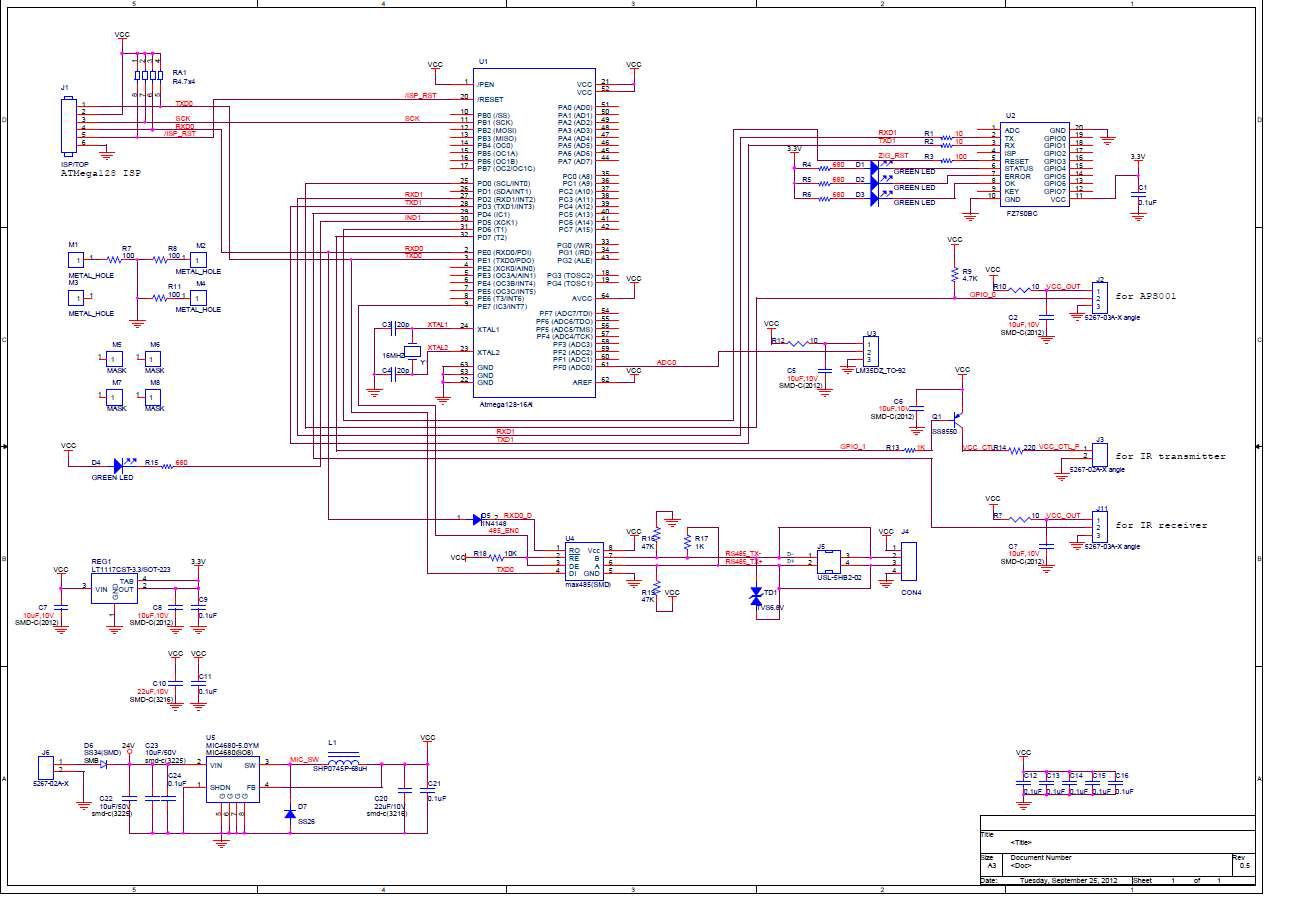Click the "GPIO_1" net label
Viewport: 1294px width, 915px height.
click(853, 446)
